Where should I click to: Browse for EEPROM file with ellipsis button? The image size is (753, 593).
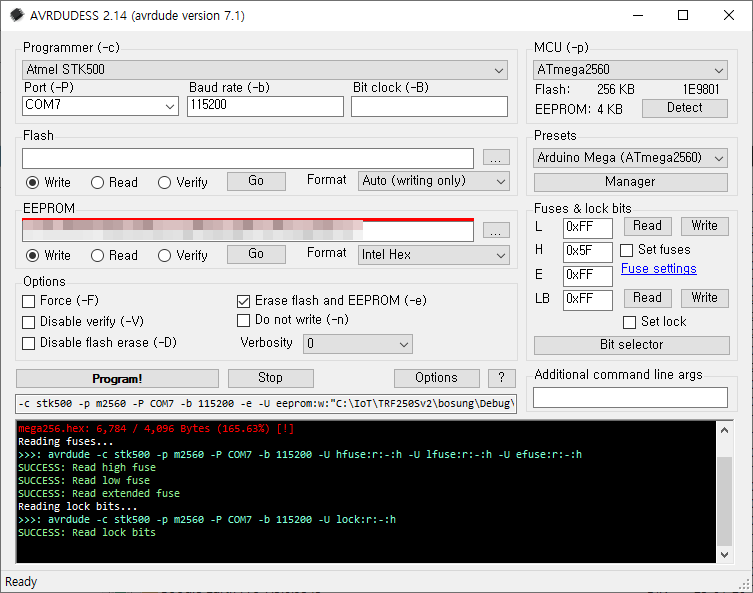pyautogui.click(x=496, y=231)
